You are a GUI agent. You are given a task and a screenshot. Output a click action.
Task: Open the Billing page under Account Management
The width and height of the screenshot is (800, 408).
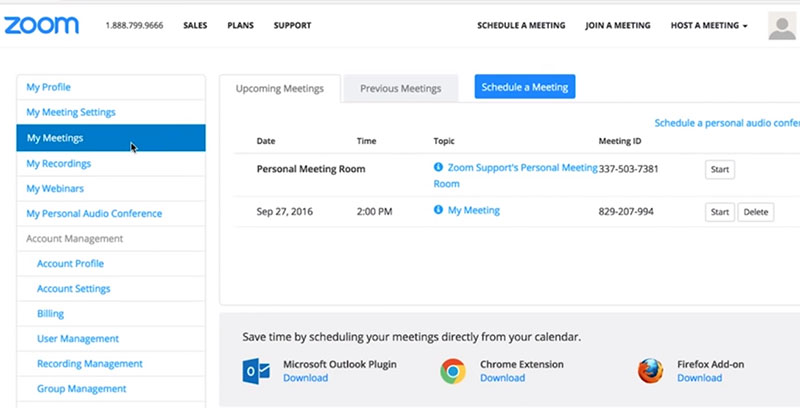point(50,313)
